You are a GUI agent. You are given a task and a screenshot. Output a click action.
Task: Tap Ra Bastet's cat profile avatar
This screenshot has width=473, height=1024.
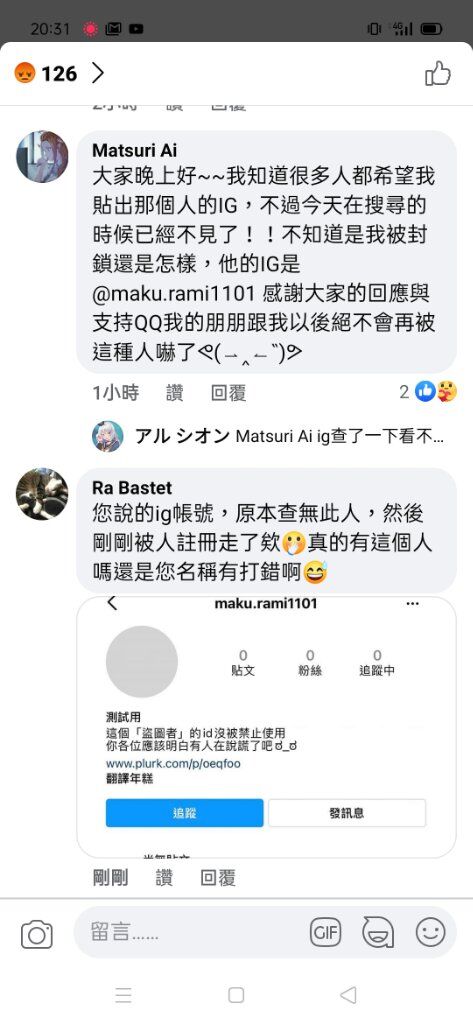pyautogui.click(x=42, y=494)
